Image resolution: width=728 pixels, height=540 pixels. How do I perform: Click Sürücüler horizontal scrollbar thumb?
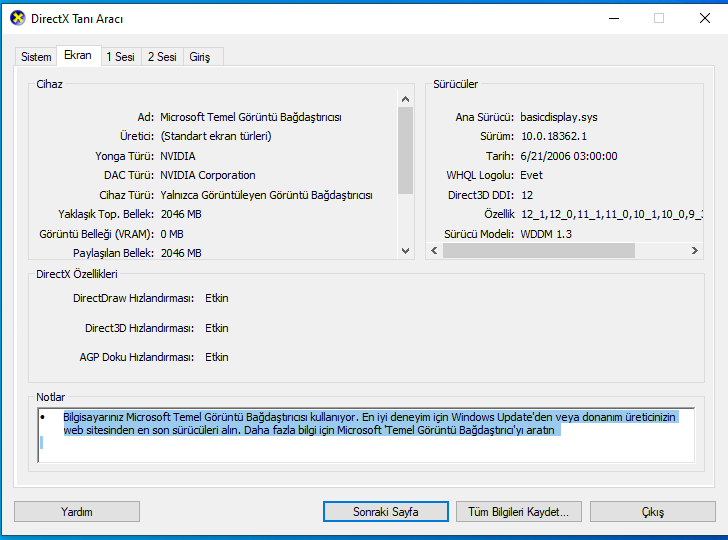(539, 251)
